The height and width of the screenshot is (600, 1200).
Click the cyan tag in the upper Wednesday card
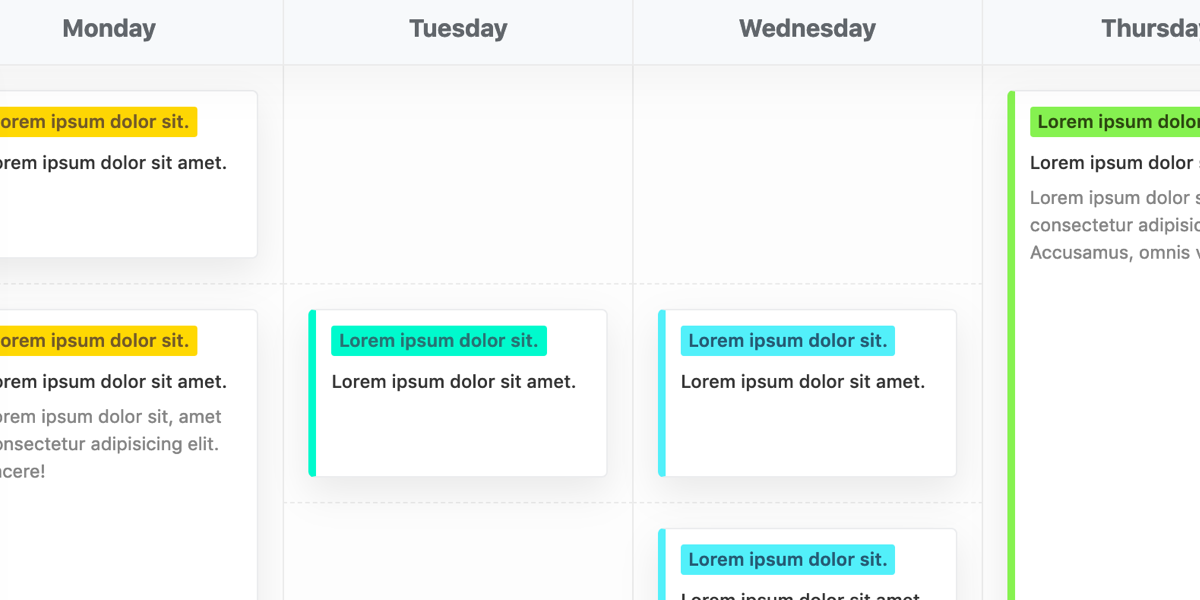[x=788, y=341]
